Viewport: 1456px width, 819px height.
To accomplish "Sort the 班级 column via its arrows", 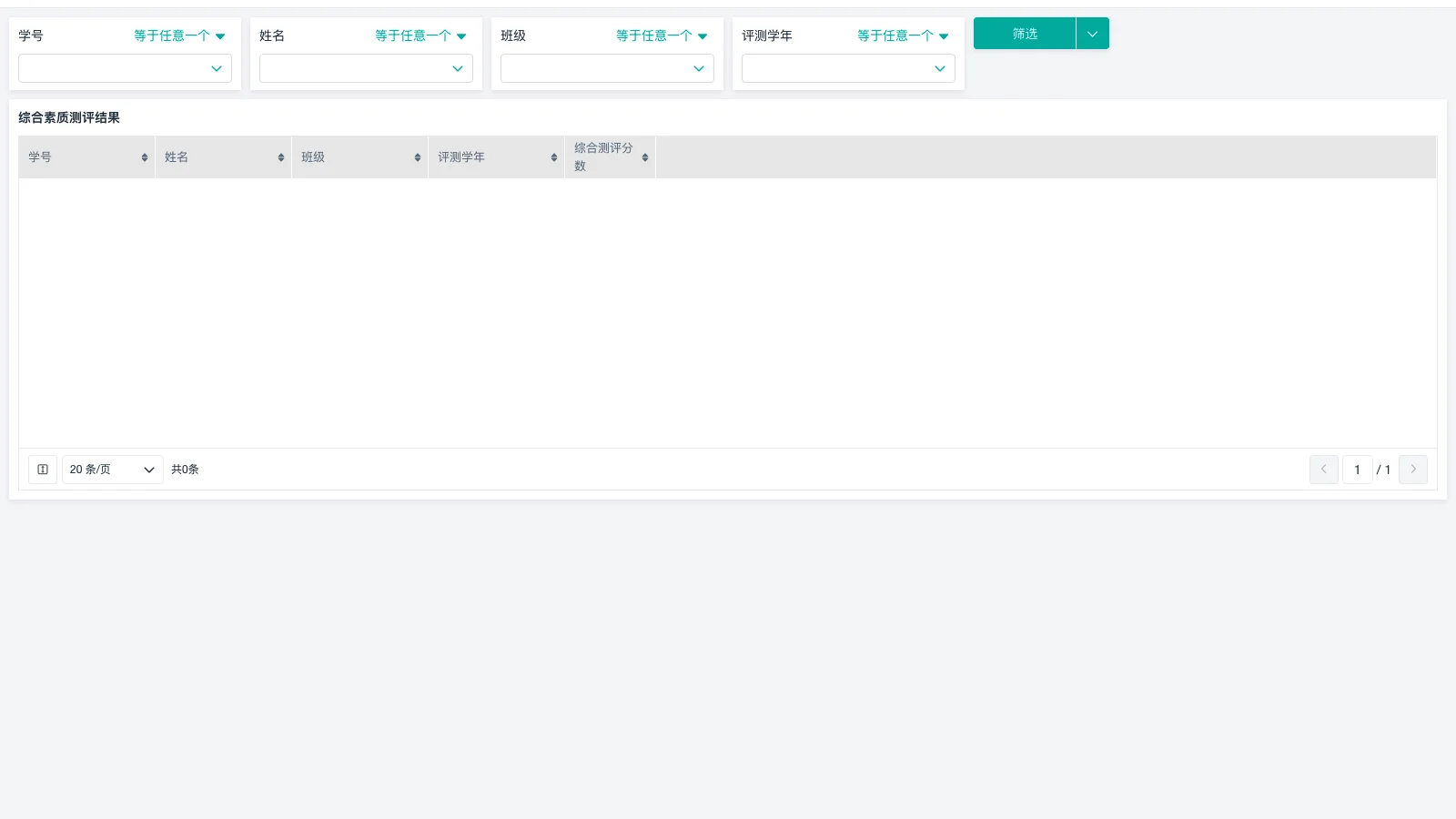I will tap(418, 157).
